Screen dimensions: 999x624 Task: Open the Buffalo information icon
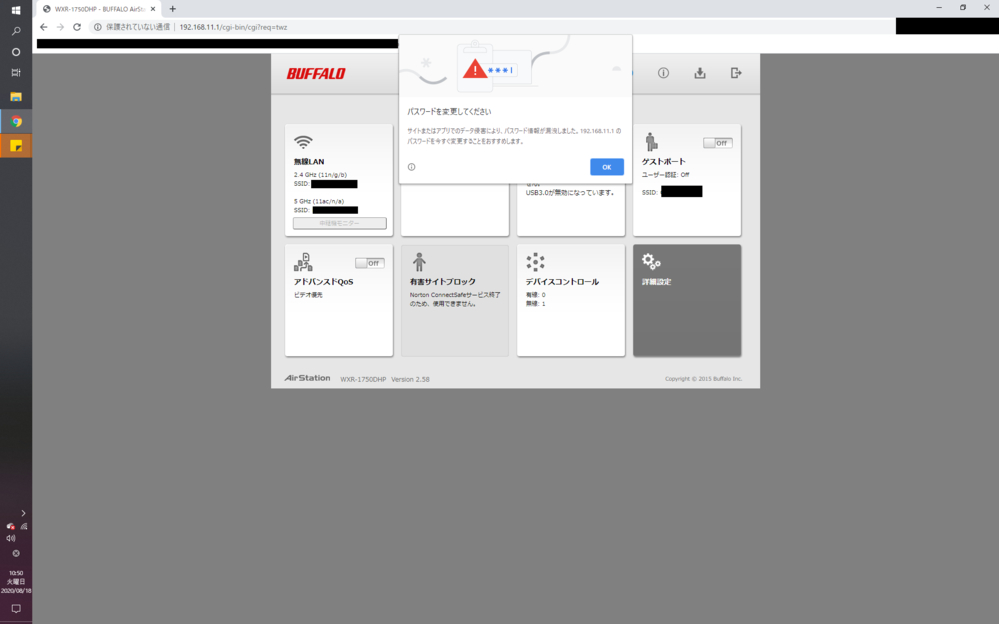point(663,73)
